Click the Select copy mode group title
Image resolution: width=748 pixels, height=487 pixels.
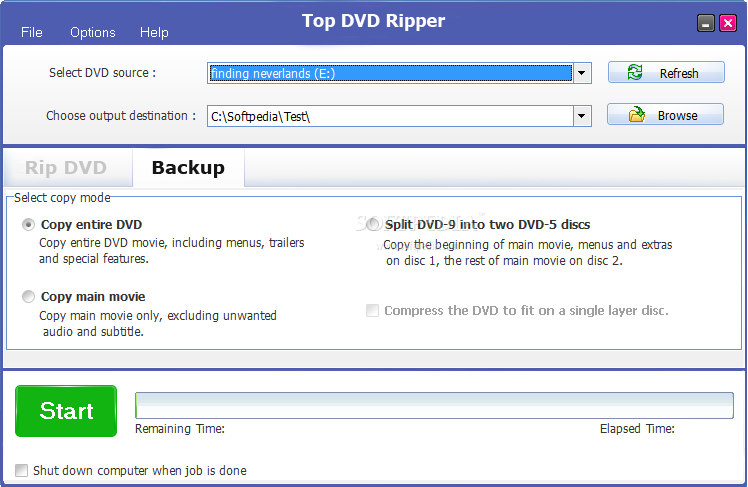pyautogui.click(x=62, y=197)
